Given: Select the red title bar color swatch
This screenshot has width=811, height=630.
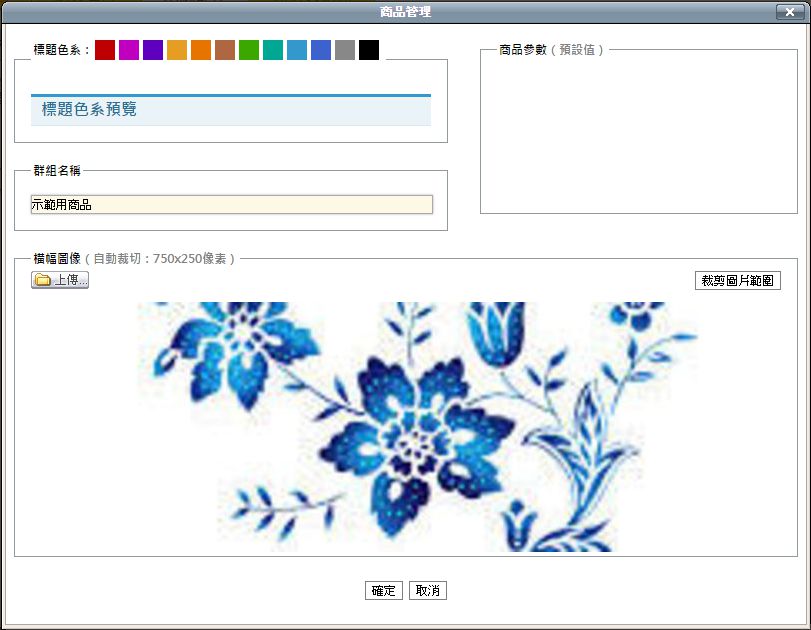Looking at the screenshot, I should pyautogui.click(x=105, y=50).
